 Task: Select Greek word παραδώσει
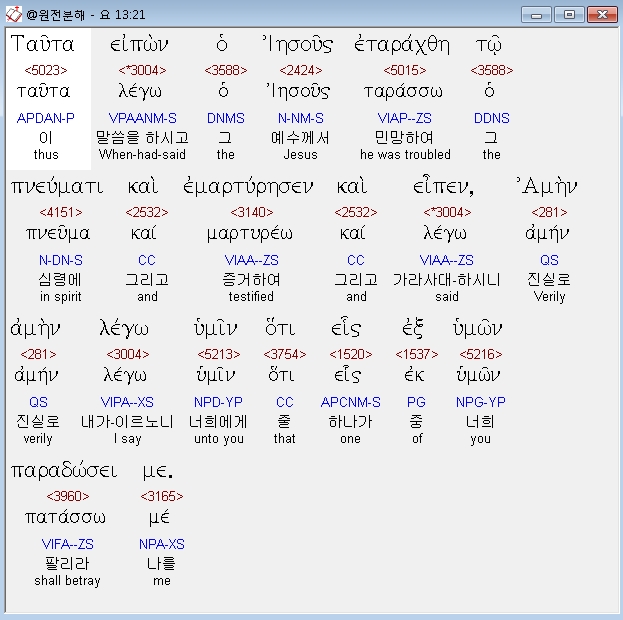pos(64,471)
